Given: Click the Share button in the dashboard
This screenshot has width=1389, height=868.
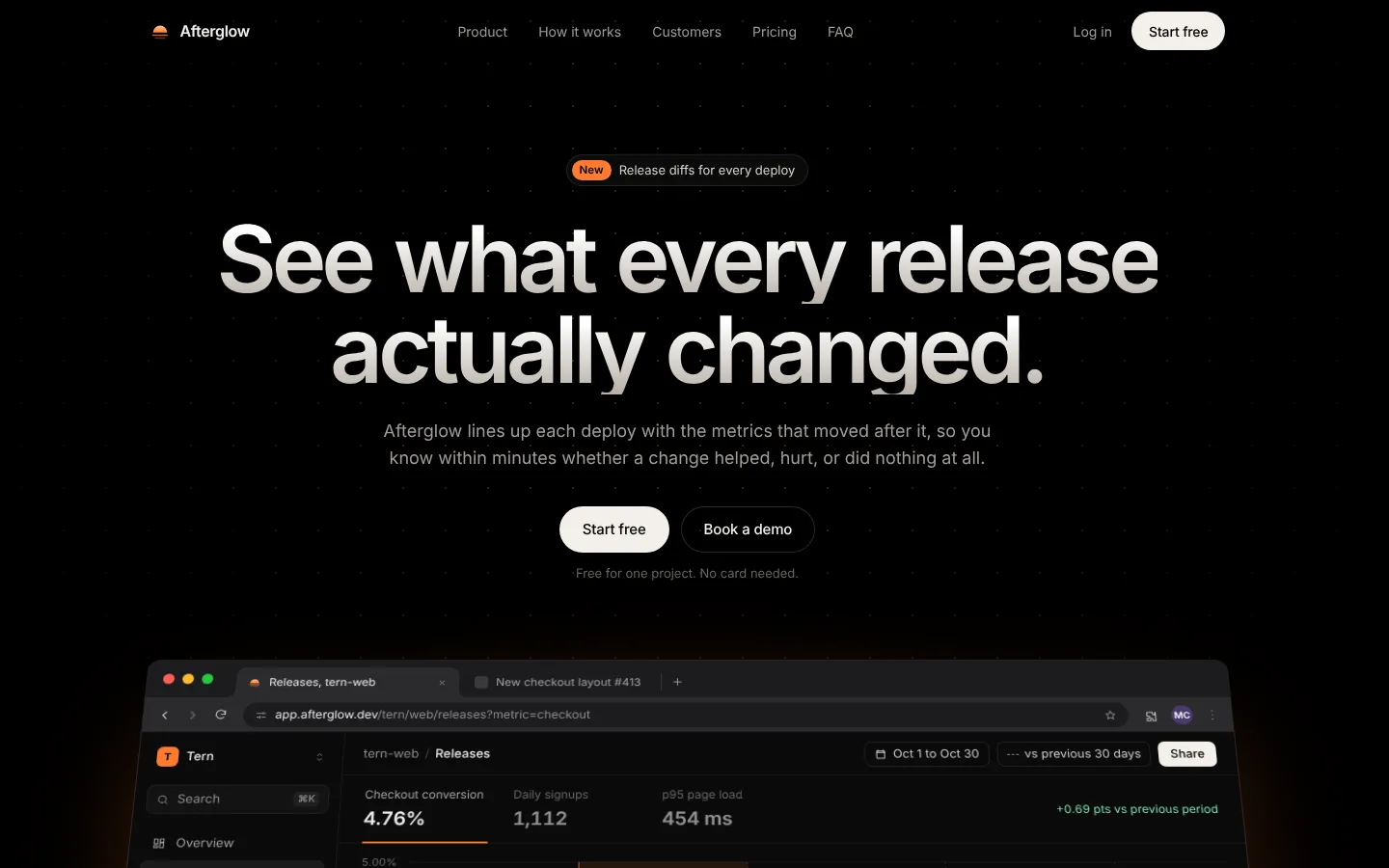Looking at the screenshot, I should (x=1187, y=754).
